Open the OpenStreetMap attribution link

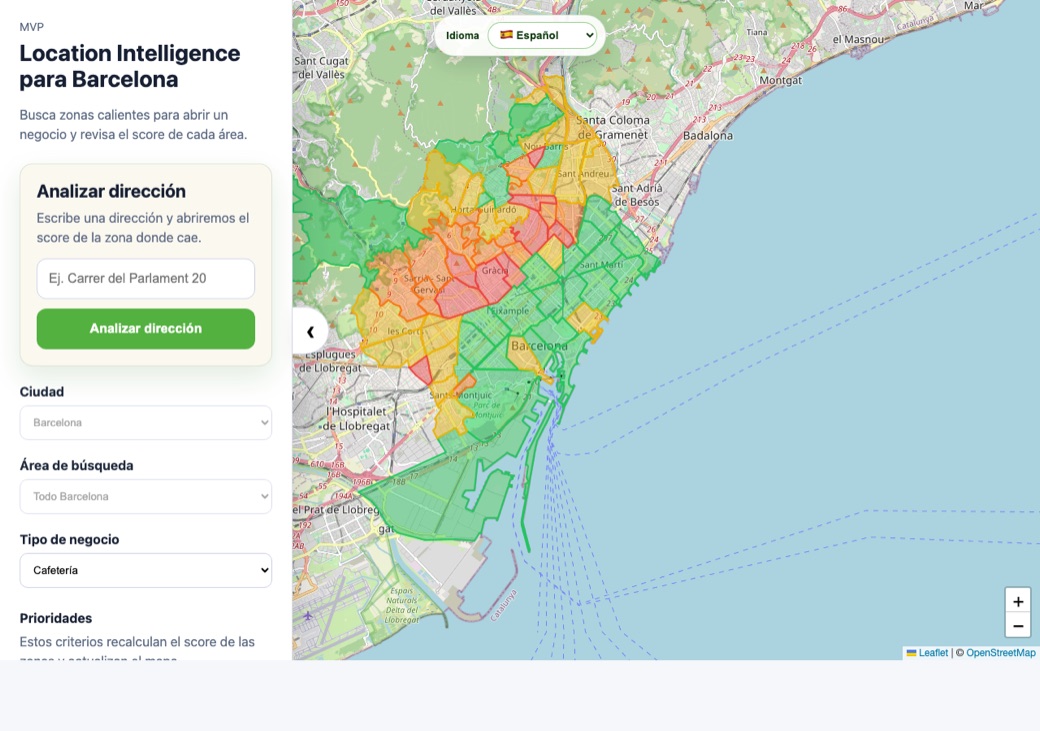(x=1000, y=653)
